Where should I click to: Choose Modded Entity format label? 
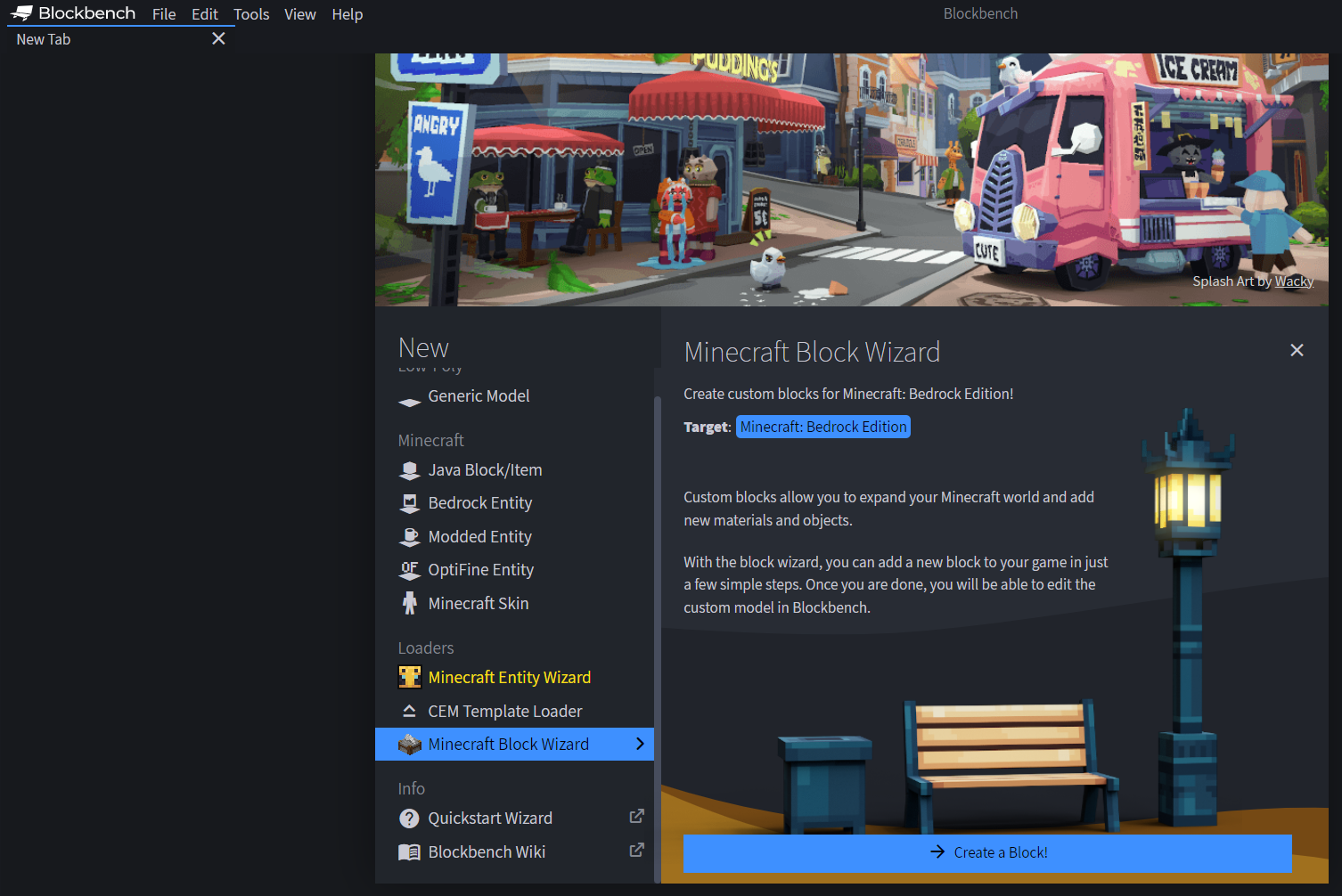click(x=480, y=537)
